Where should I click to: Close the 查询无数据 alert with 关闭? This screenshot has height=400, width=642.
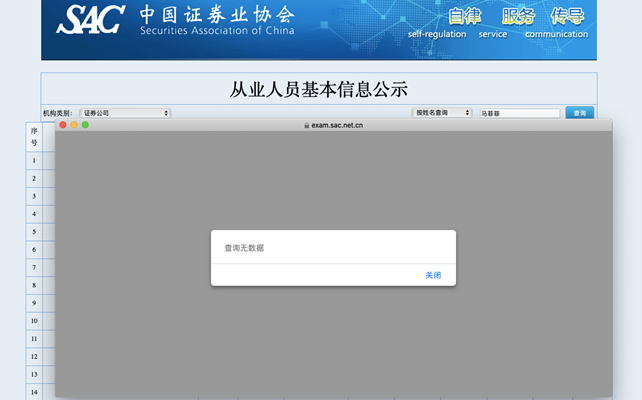[x=433, y=275]
